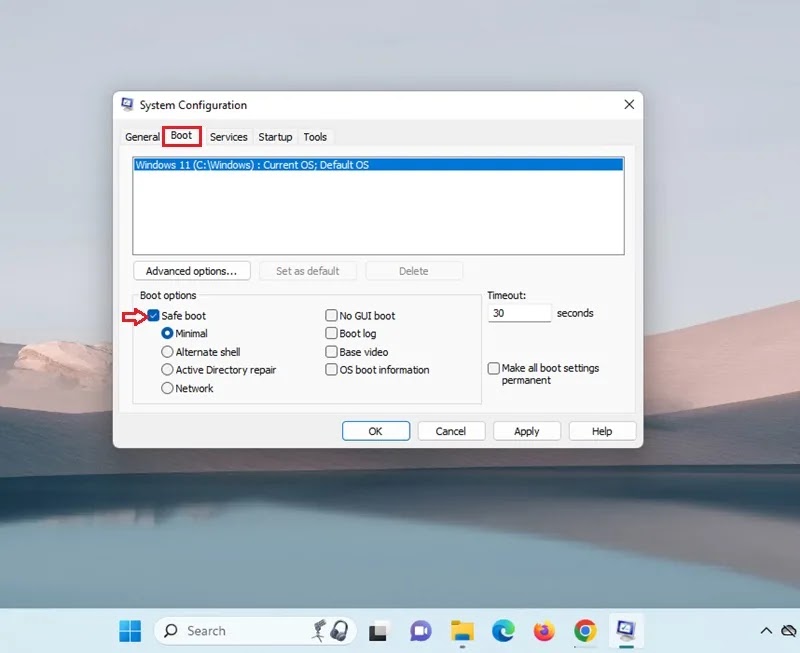This screenshot has width=800, height=653.
Task: Switch to the Tools tab
Action: pyautogui.click(x=315, y=137)
